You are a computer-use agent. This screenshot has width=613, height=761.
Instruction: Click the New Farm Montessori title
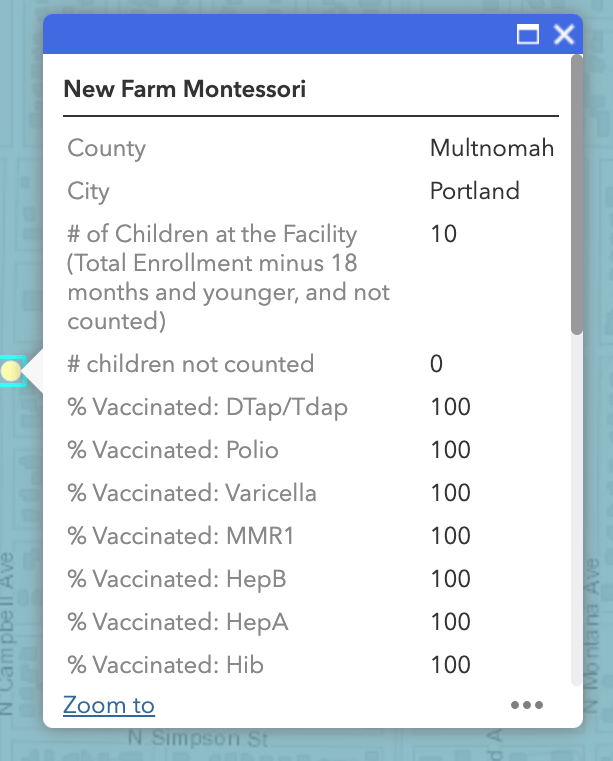pyautogui.click(x=184, y=90)
